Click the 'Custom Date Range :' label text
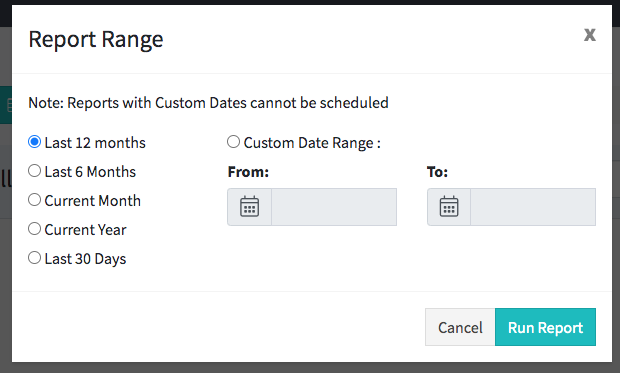Screen dimensions: 620x373 pyautogui.click(x=312, y=143)
